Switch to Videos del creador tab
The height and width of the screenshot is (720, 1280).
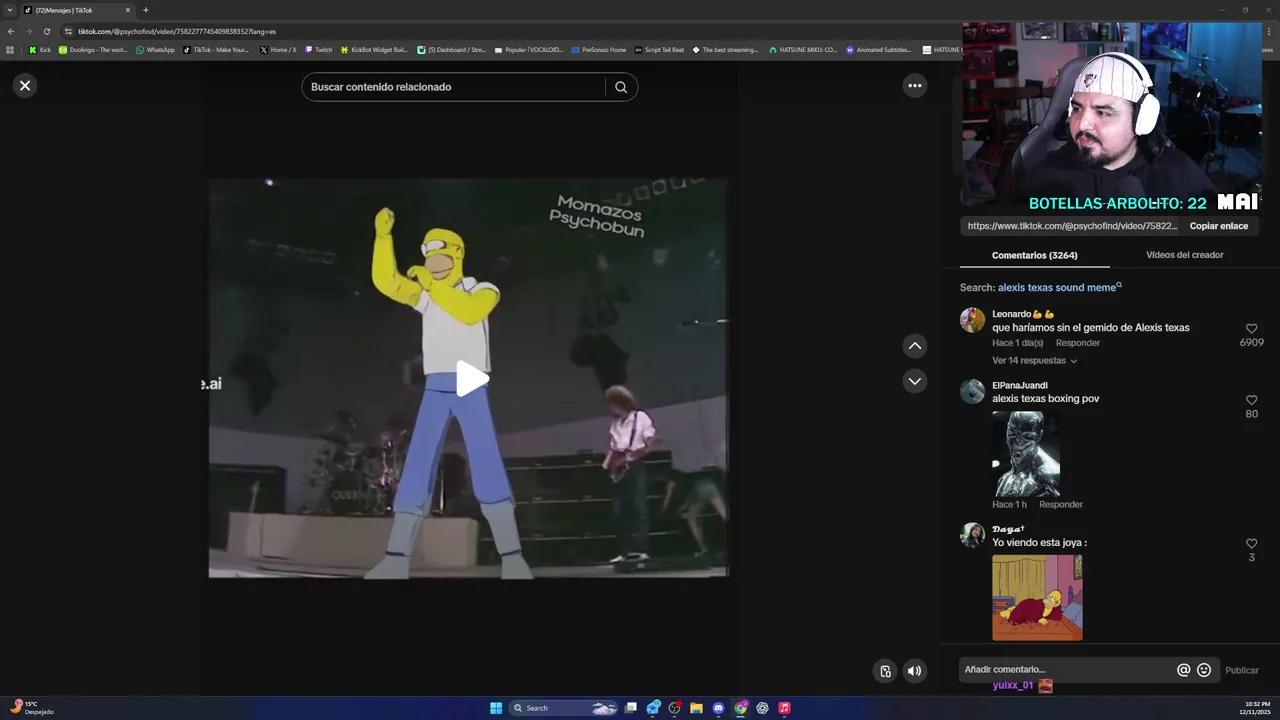[1185, 255]
